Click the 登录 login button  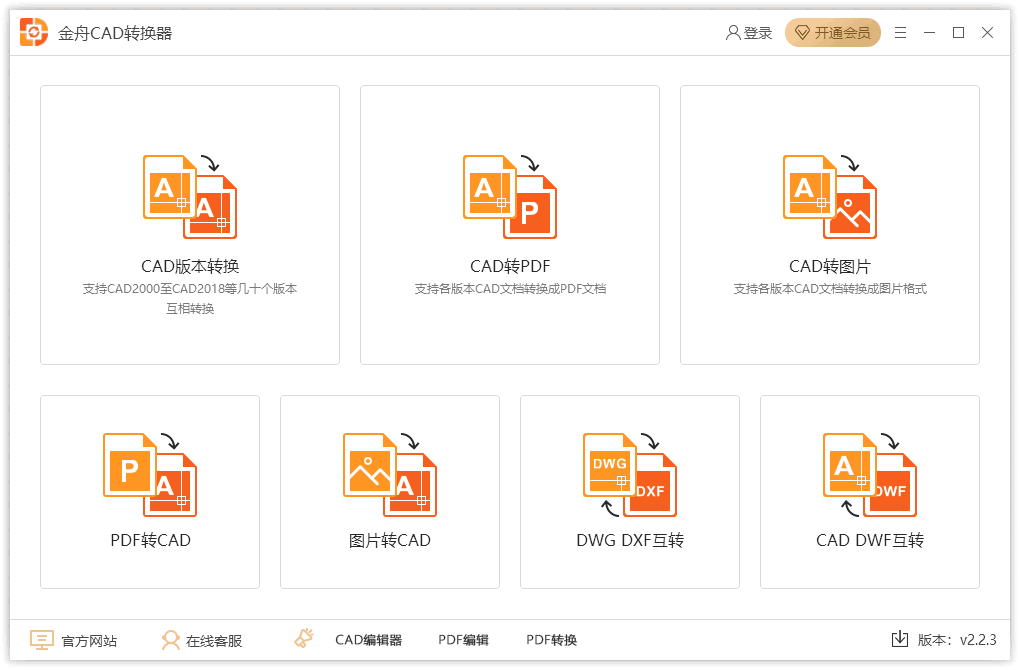click(749, 33)
